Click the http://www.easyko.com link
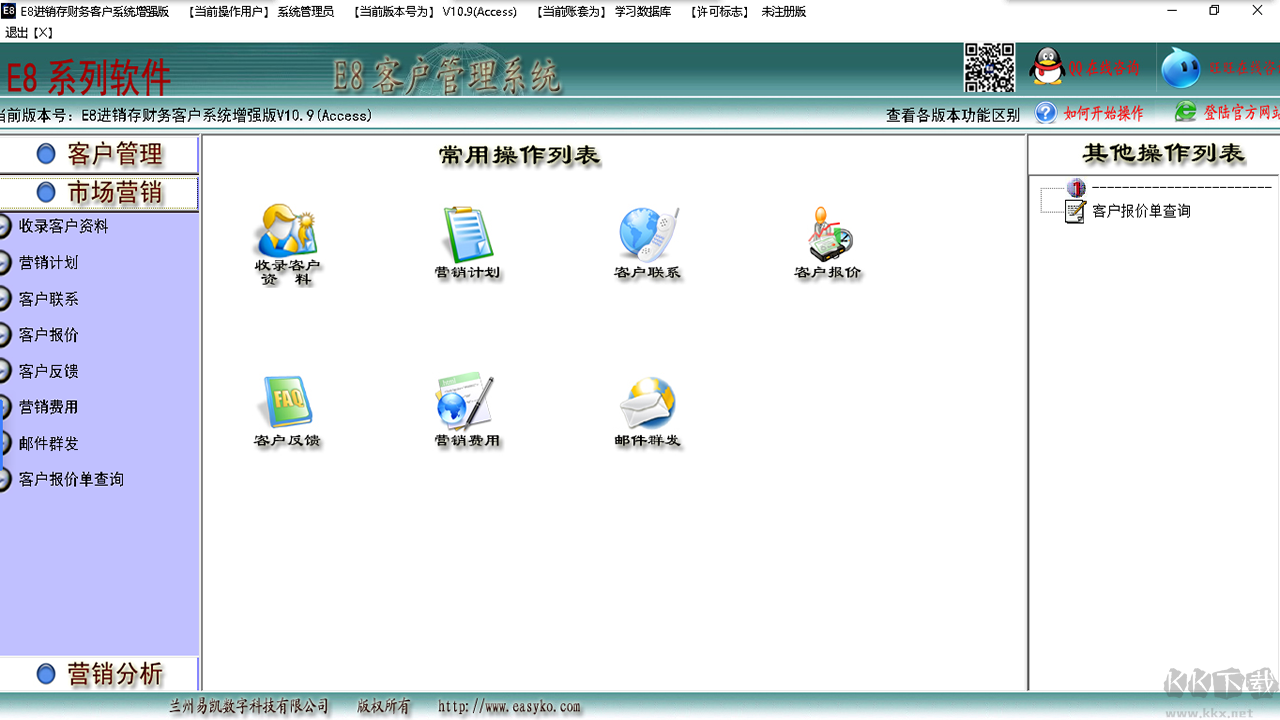This screenshot has height=720, width=1280. (x=509, y=706)
